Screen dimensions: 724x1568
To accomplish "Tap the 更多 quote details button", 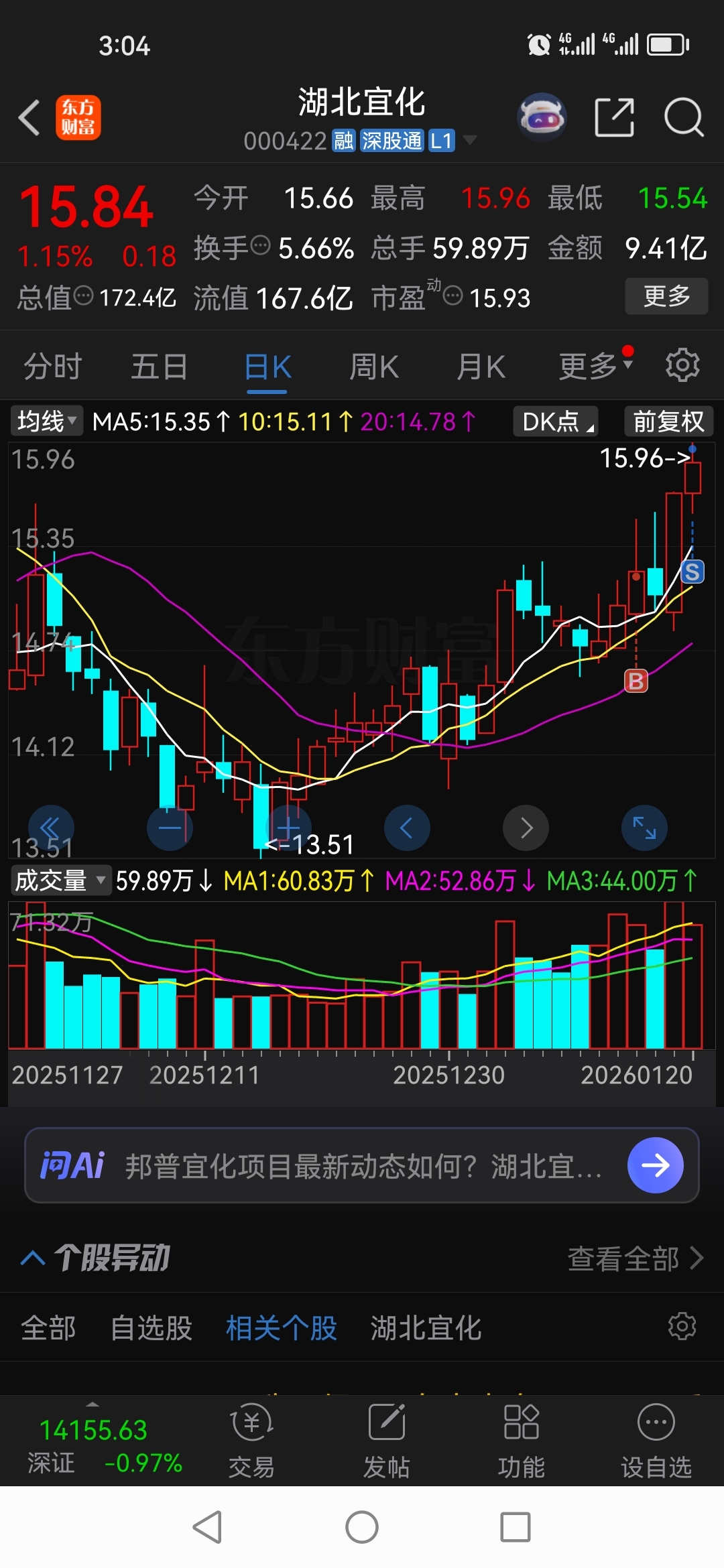I will click(x=666, y=296).
